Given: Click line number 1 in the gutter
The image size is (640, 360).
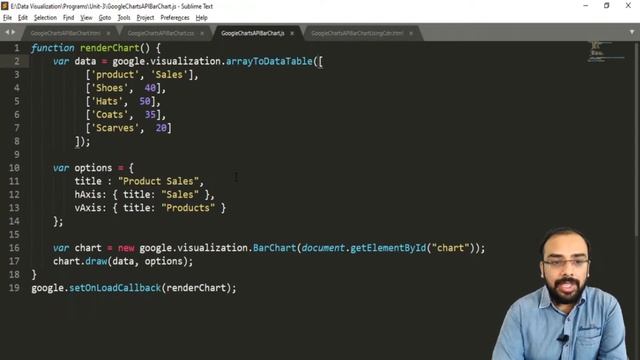Looking at the screenshot, I should 17,48.
